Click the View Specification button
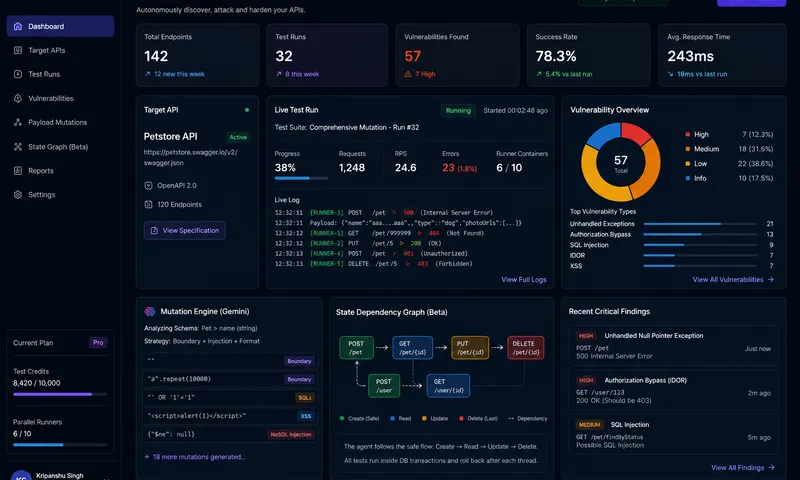 184,231
